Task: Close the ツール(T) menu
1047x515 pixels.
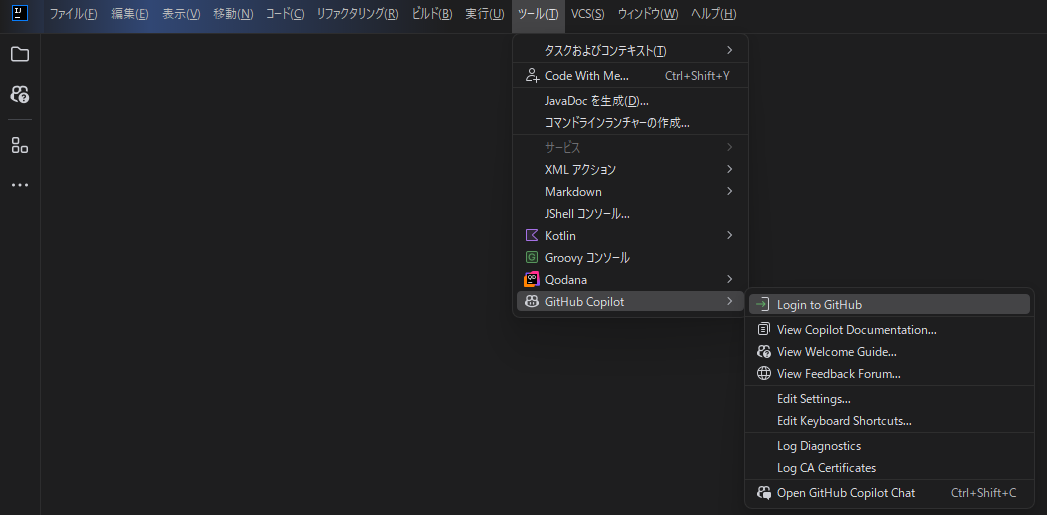Action: (538, 14)
